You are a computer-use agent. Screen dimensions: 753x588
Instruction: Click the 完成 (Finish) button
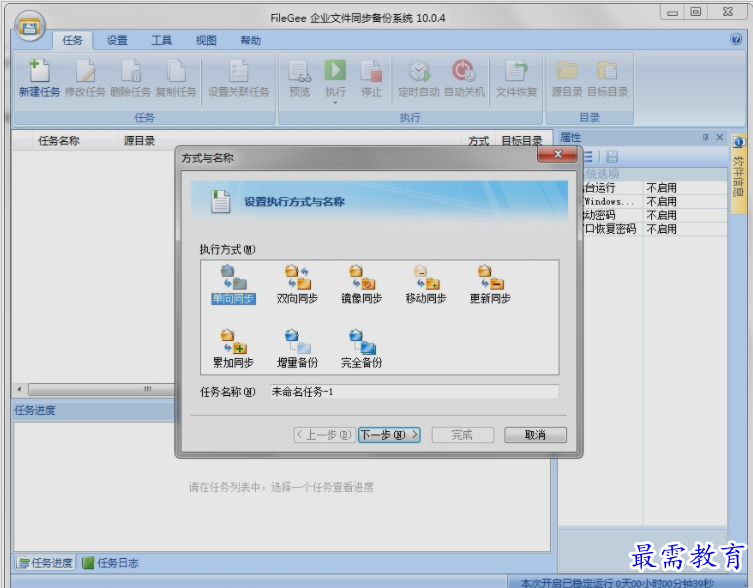[462, 435]
